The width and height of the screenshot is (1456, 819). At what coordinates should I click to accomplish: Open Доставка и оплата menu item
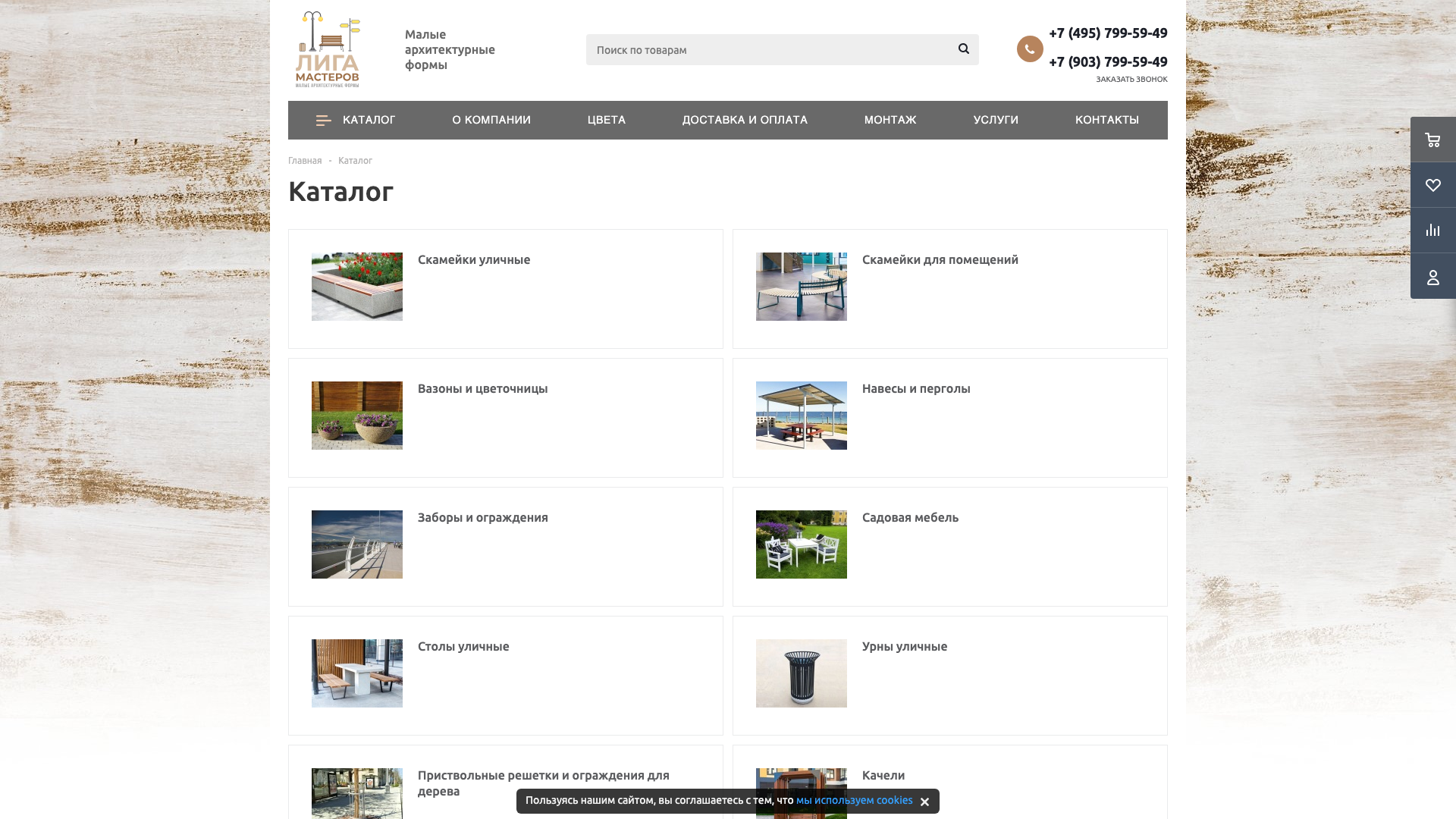pos(745,120)
